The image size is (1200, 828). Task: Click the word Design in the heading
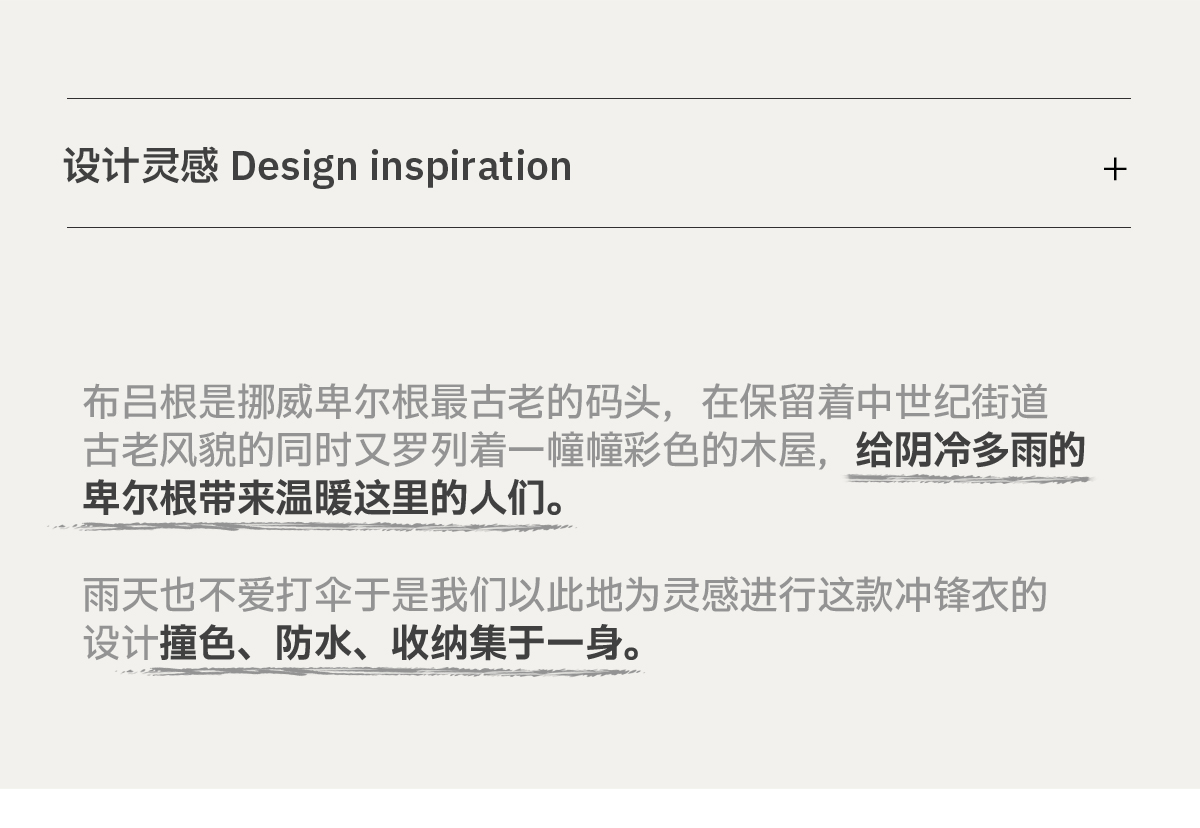[x=293, y=166]
